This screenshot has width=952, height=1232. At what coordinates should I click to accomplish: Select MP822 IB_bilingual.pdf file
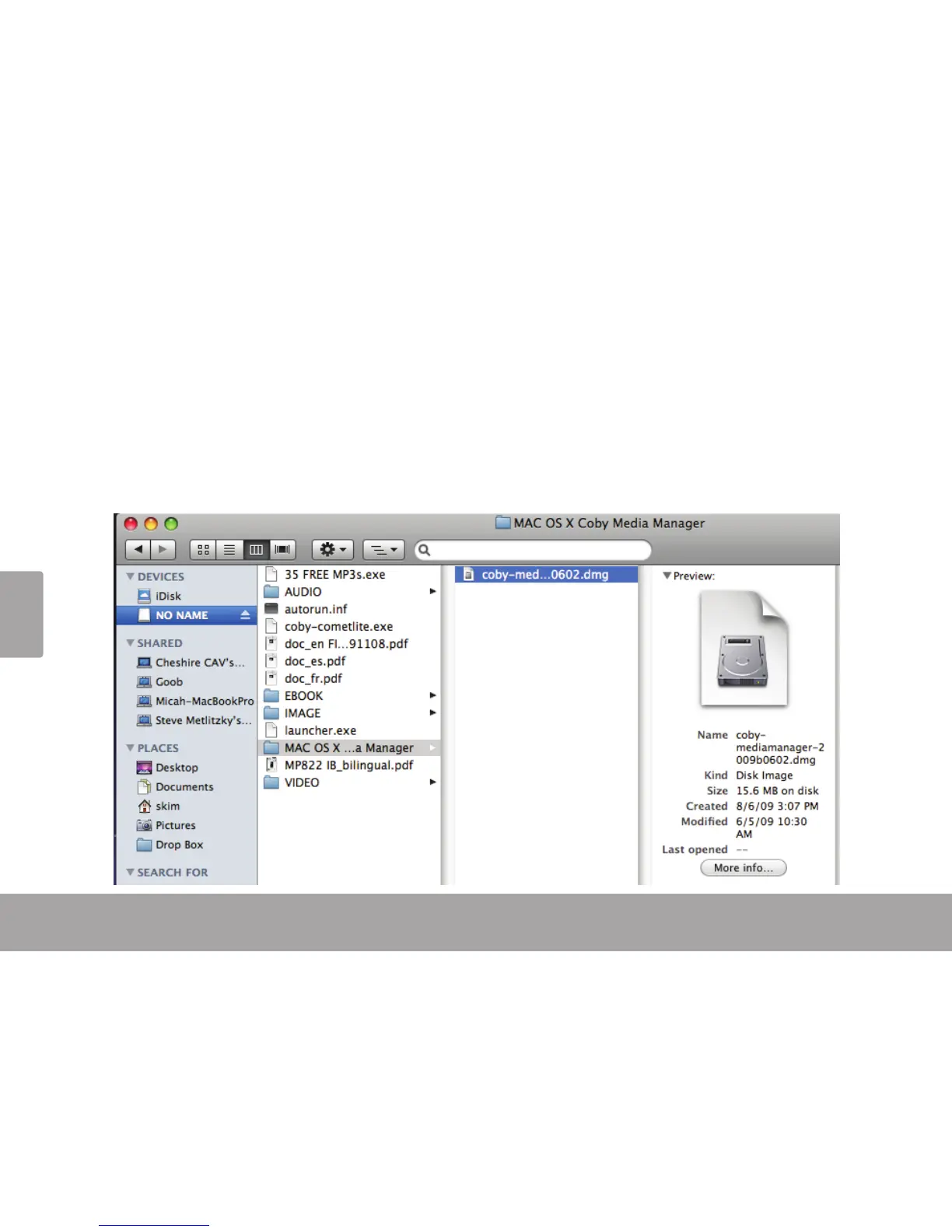pos(349,765)
